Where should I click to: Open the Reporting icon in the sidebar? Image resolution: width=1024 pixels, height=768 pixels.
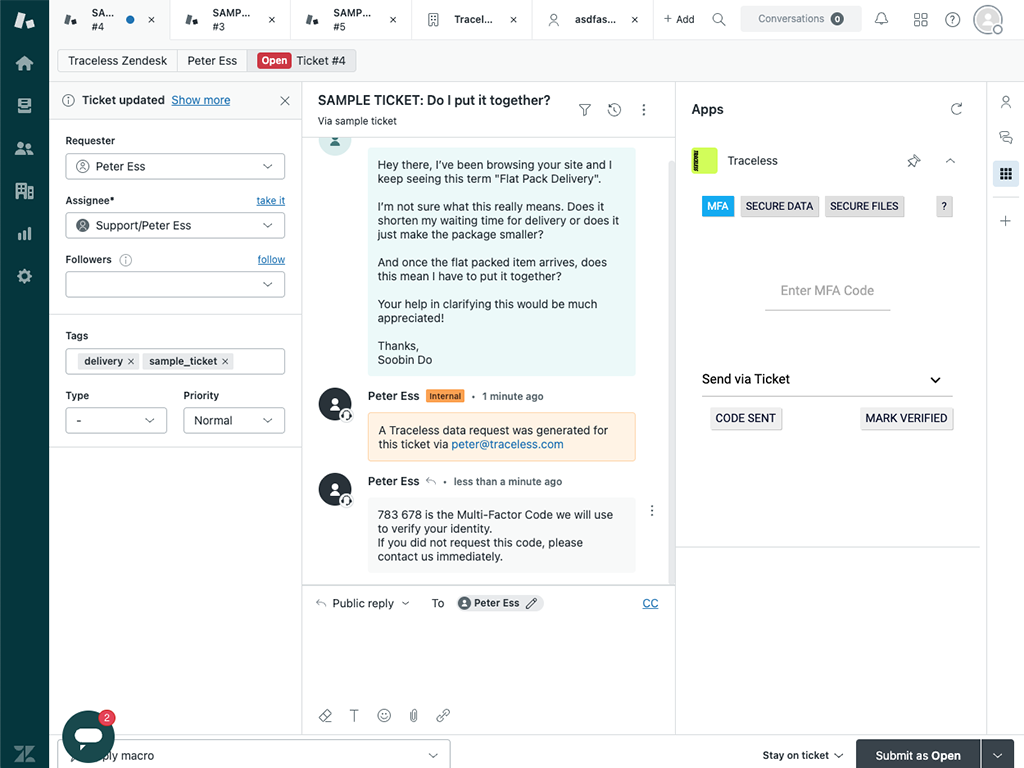(x=24, y=233)
